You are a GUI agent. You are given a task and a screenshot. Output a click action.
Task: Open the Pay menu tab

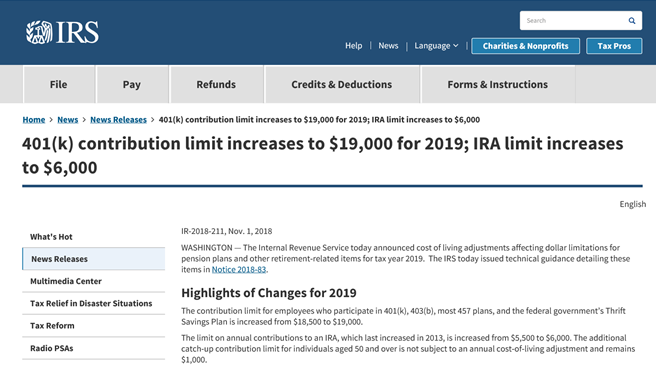pos(132,84)
